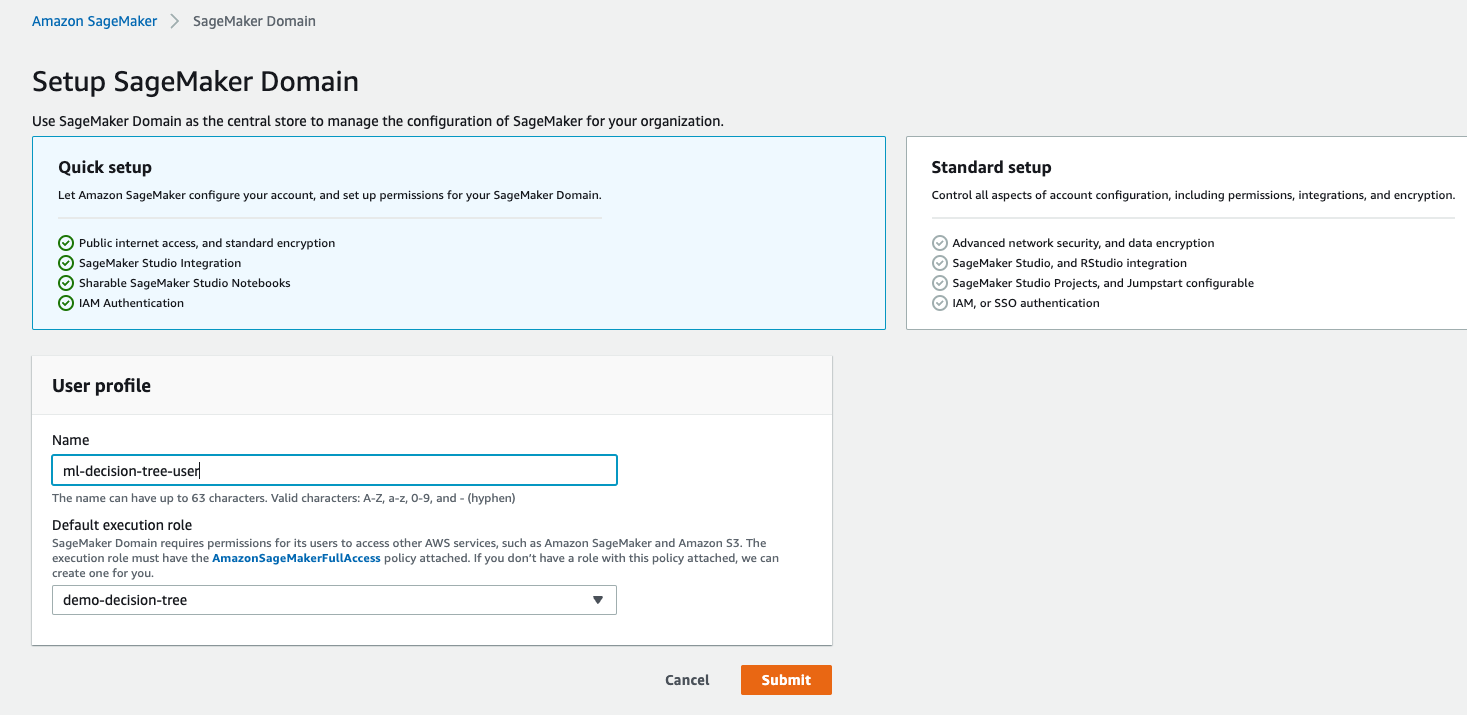Open the Amazon SageMaker breadcrumb link
1467x715 pixels.
94,20
